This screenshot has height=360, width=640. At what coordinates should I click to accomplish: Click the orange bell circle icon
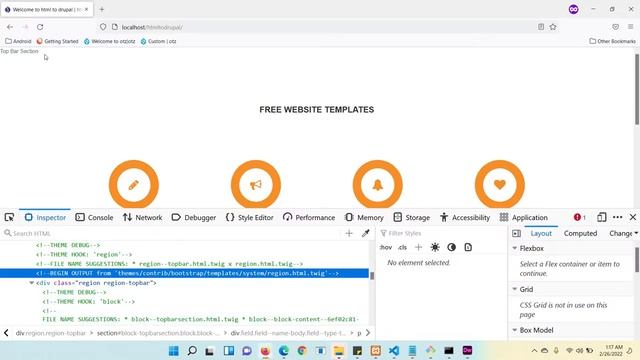[378, 185]
